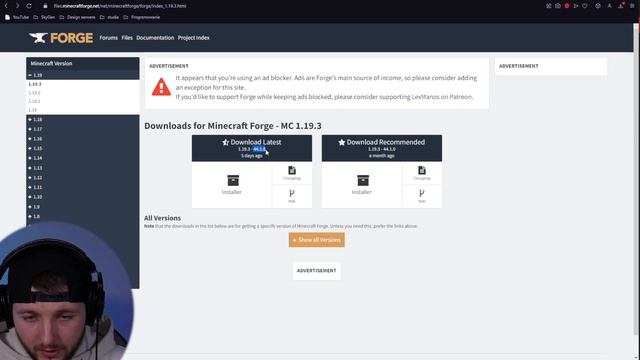640x360 pixels.
Task: Click the page scrollbar on the right edge
Action: click(x=636, y=180)
